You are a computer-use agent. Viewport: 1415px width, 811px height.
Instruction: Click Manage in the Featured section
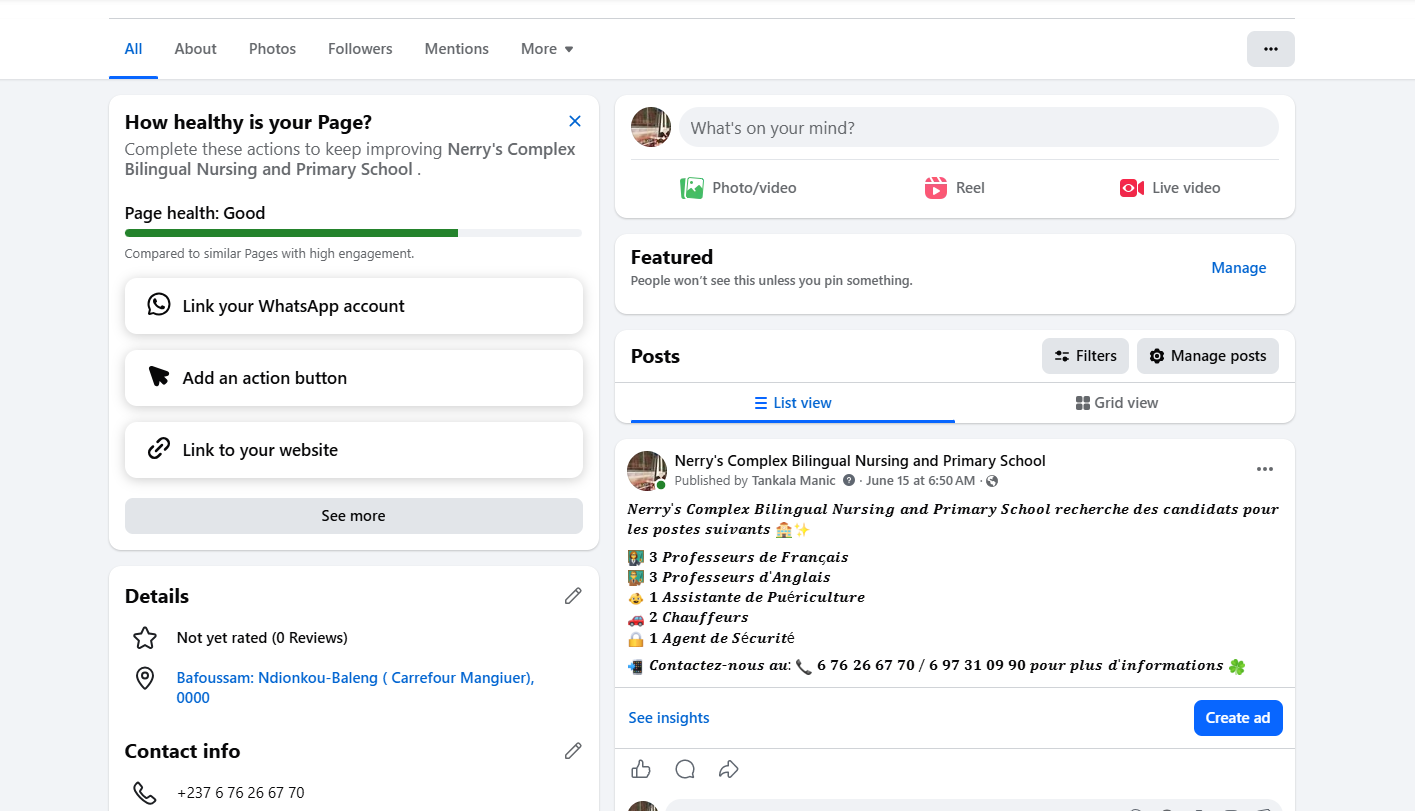point(1238,268)
